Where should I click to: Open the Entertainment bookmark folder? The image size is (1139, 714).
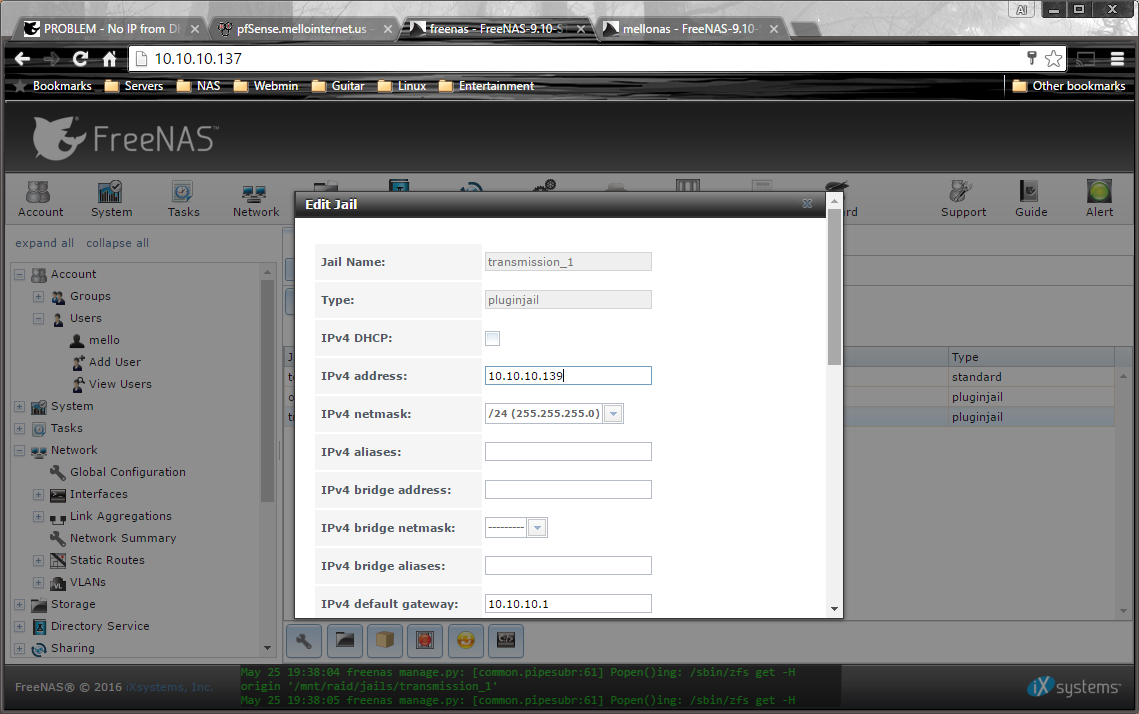pos(486,86)
